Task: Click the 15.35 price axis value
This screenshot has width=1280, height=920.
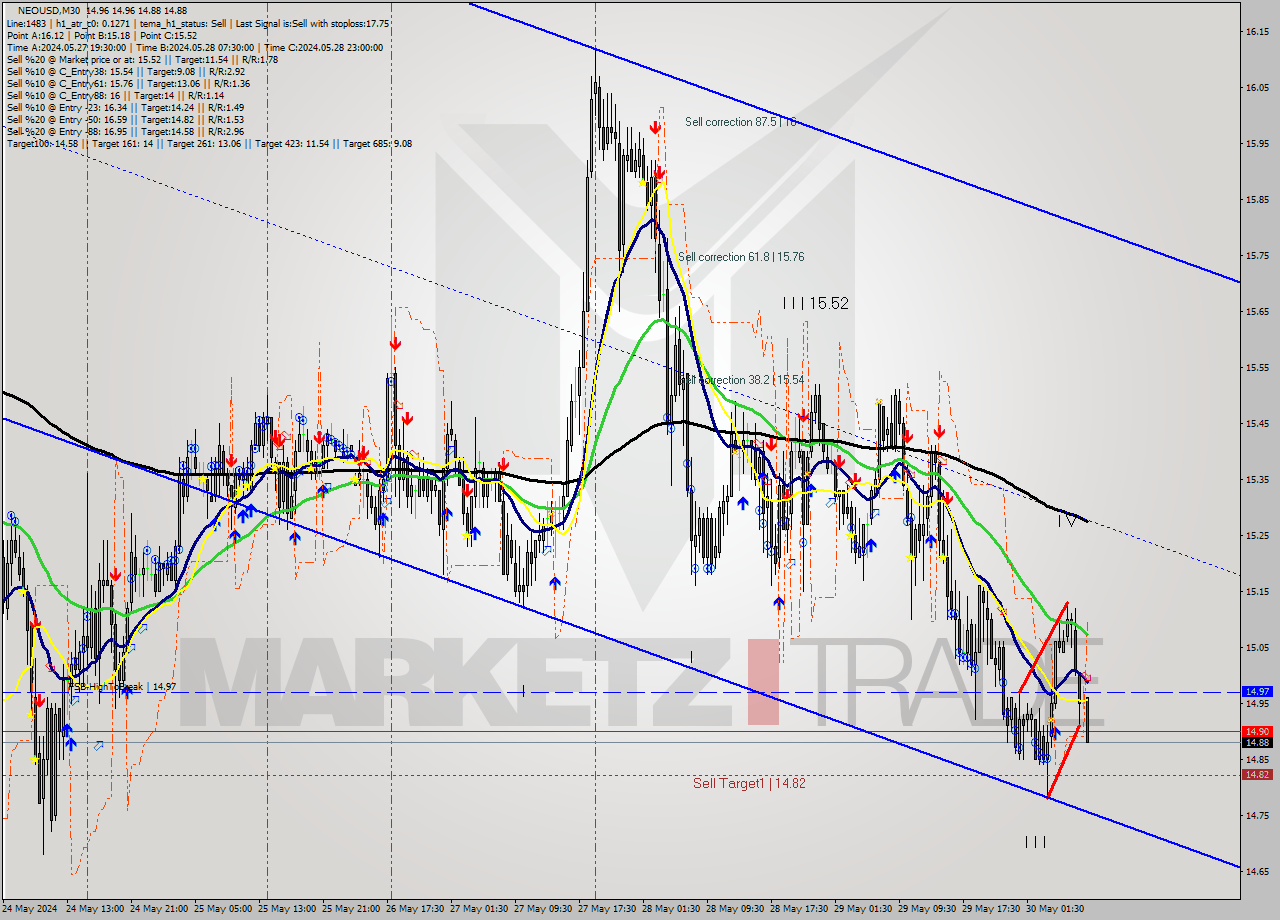Action: [x=1257, y=480]
